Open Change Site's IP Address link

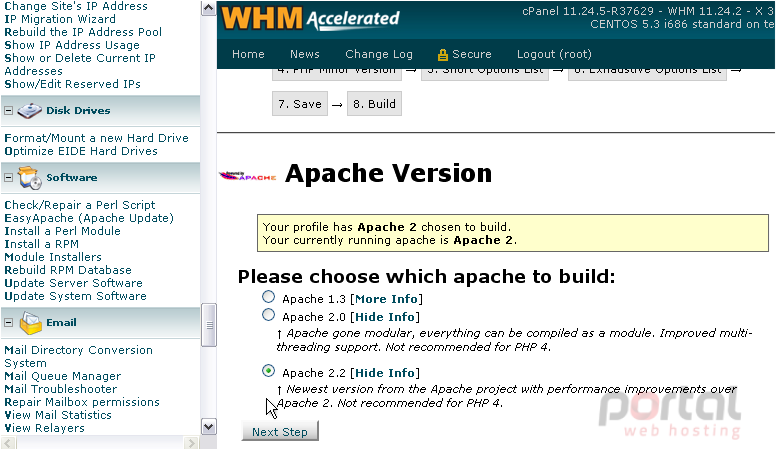coord(76,6)
